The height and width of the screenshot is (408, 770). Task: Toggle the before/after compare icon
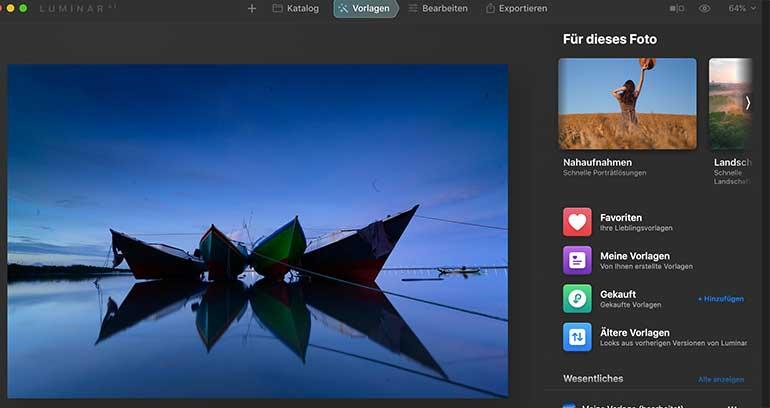tap(677, 8)
